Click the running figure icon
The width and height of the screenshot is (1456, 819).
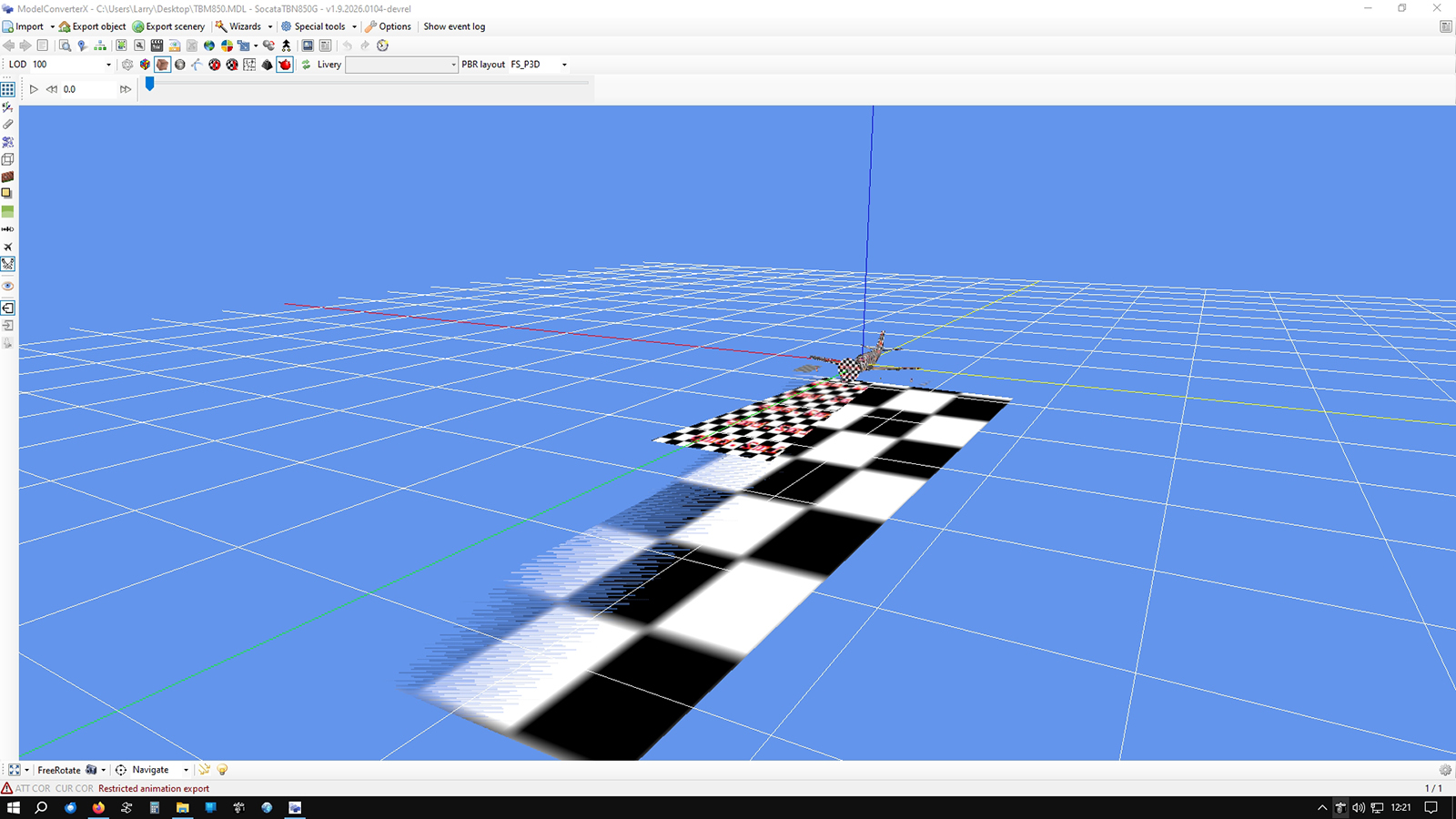click(286, 45)
